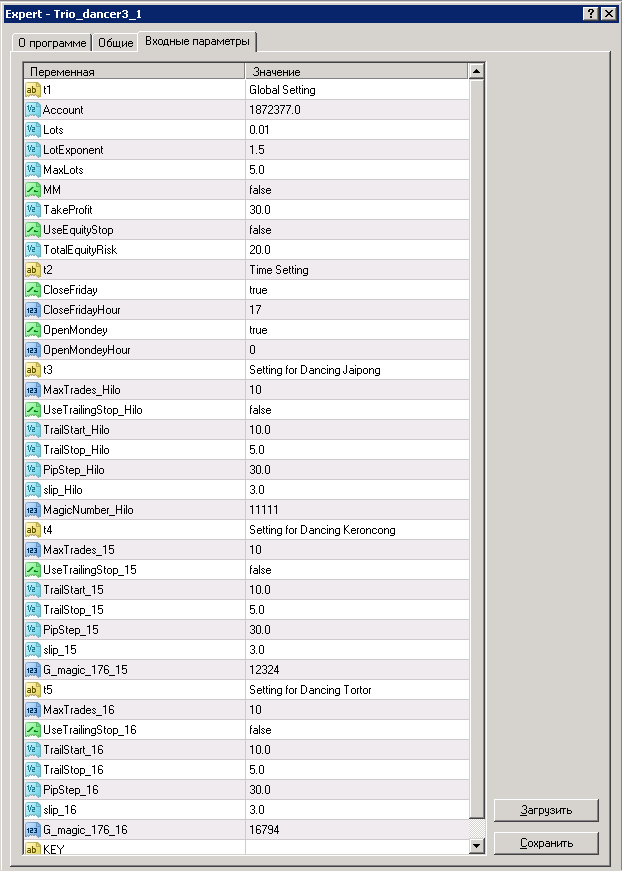Click the integer icon beside CloseFridayHour
The width and height of the screenshot is (622, 871).
click(33, 310)
